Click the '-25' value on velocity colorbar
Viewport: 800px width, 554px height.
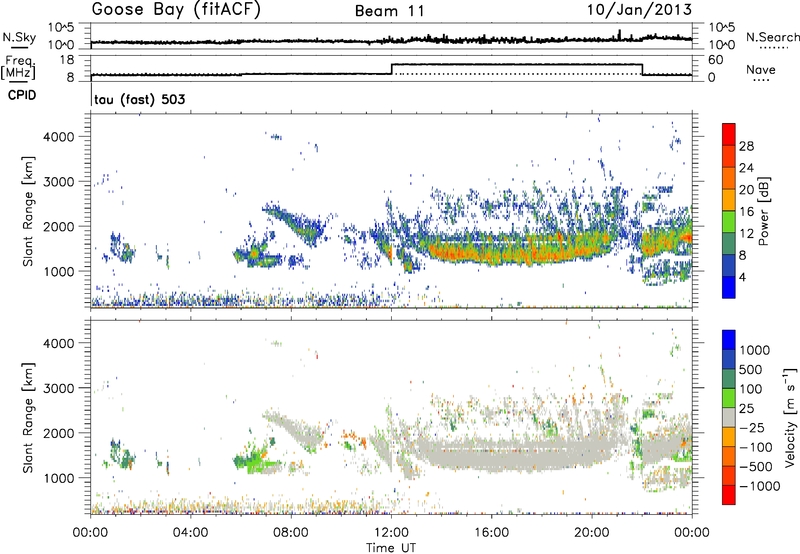coord(755,427)
